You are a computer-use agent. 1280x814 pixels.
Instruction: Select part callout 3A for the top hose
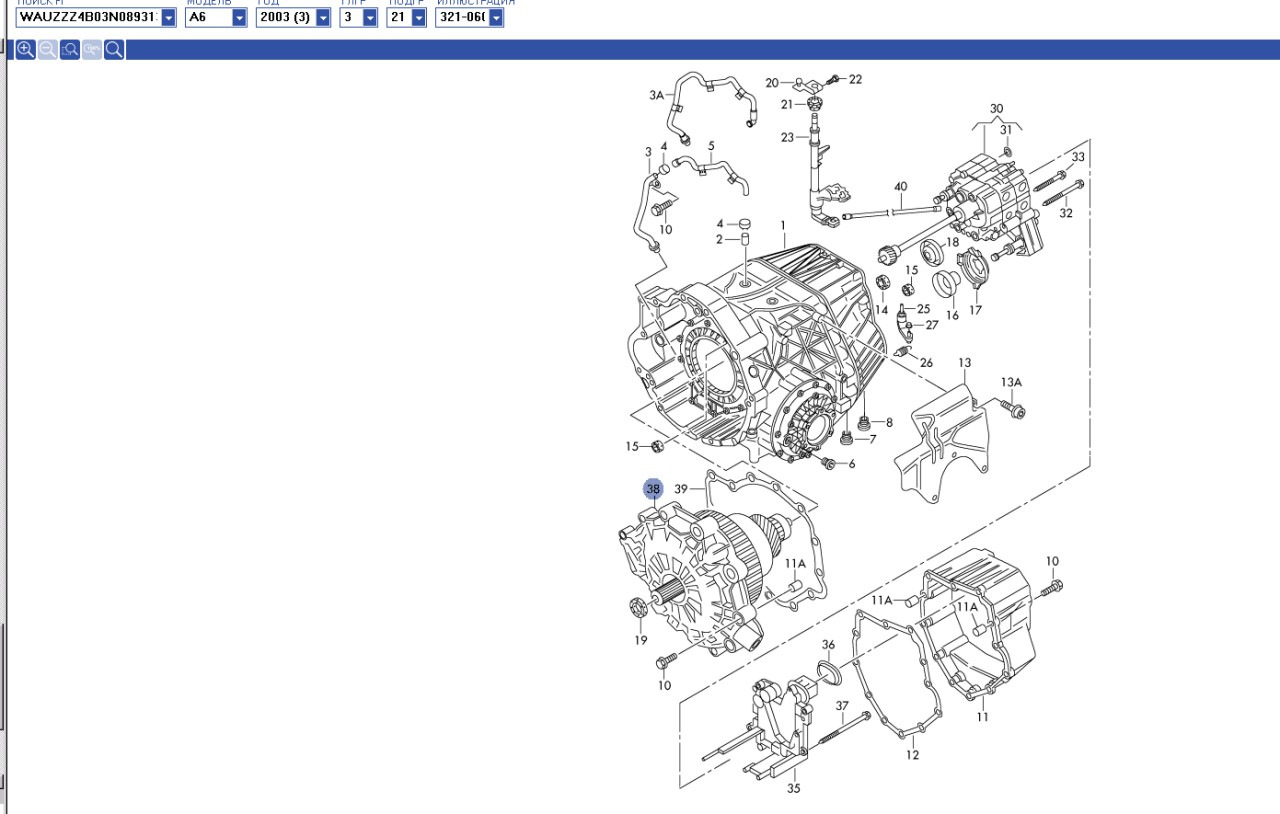[656, 95]
